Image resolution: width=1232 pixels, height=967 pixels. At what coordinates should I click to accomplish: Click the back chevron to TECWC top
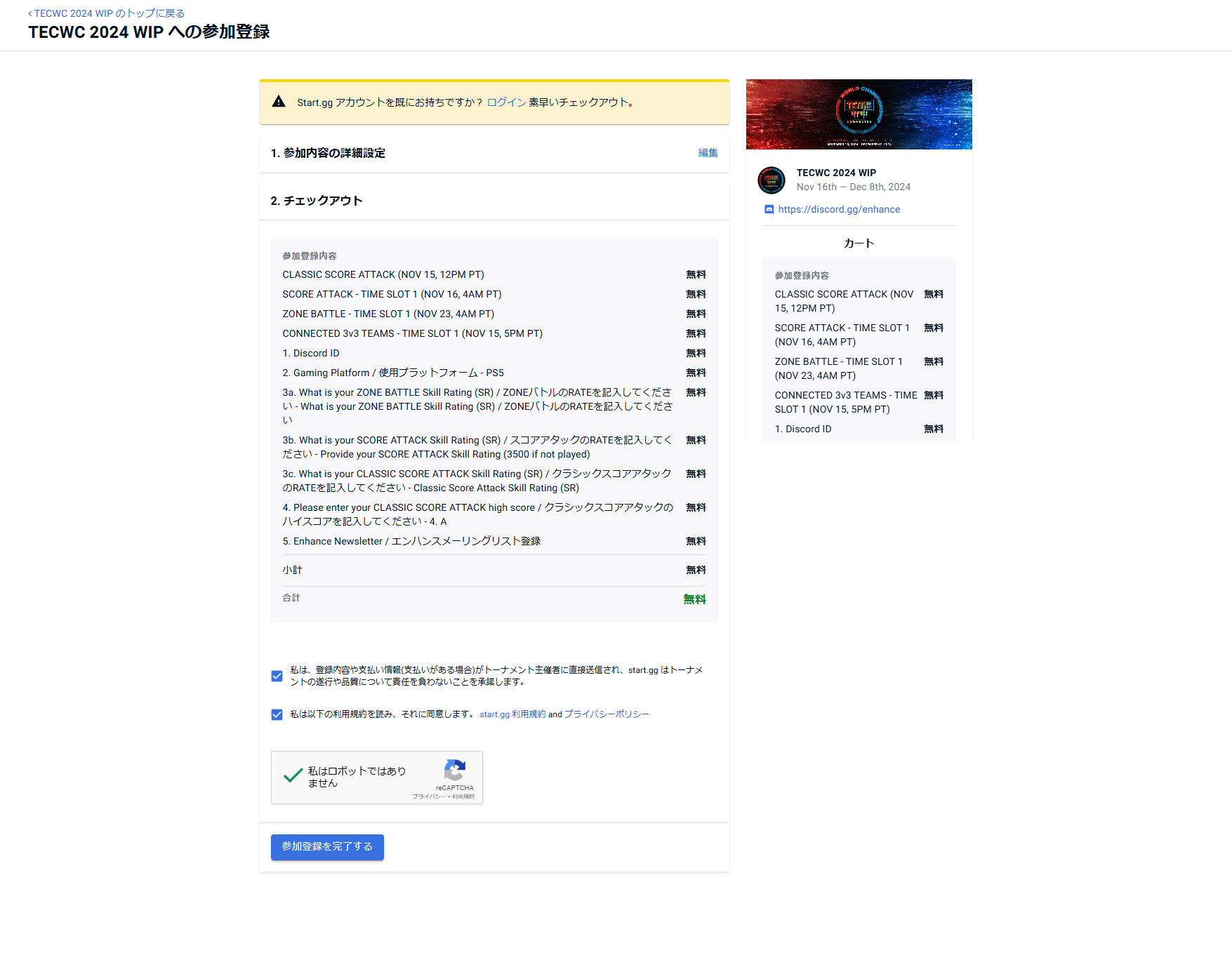29,14
